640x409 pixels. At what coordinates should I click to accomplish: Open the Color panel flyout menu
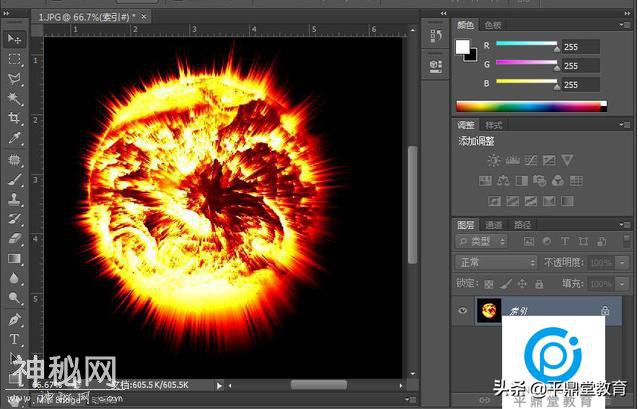(624, 25)
